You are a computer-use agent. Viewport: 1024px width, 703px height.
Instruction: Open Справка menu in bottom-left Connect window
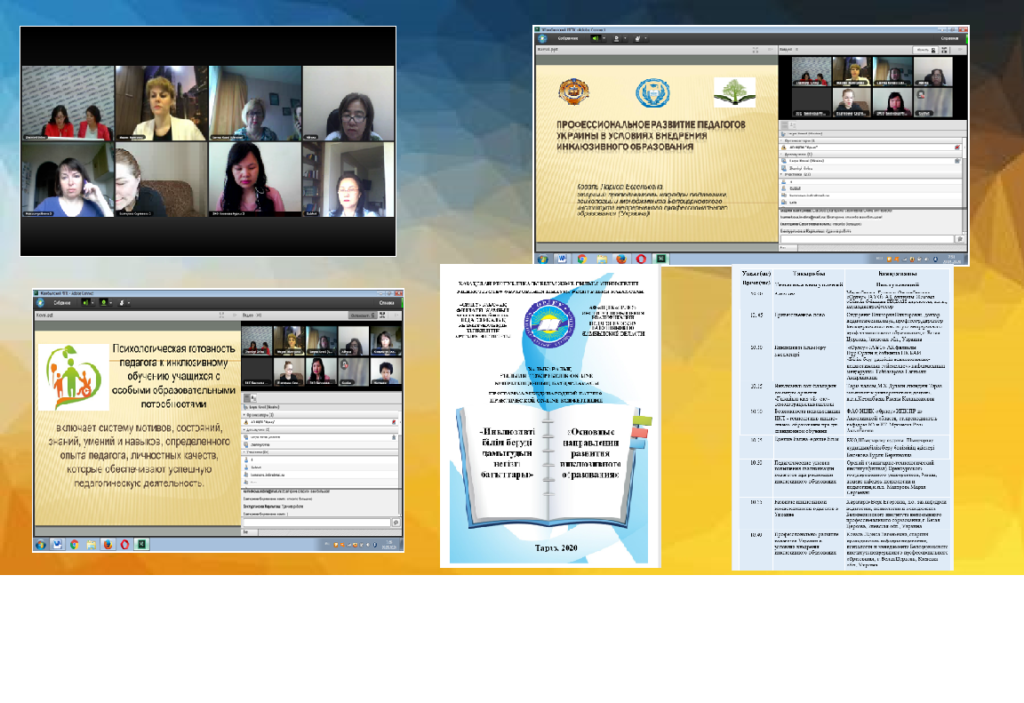(x=386, y=301)
